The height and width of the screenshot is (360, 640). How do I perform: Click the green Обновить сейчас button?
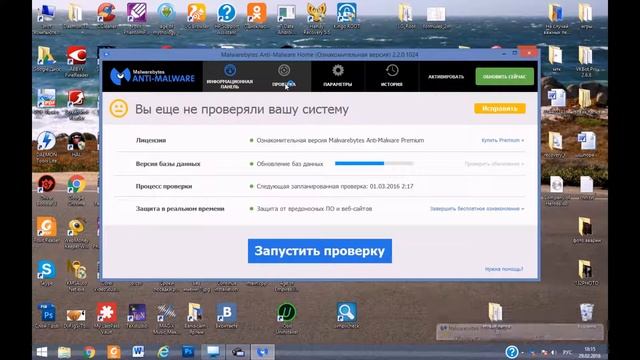coord(504,76)
